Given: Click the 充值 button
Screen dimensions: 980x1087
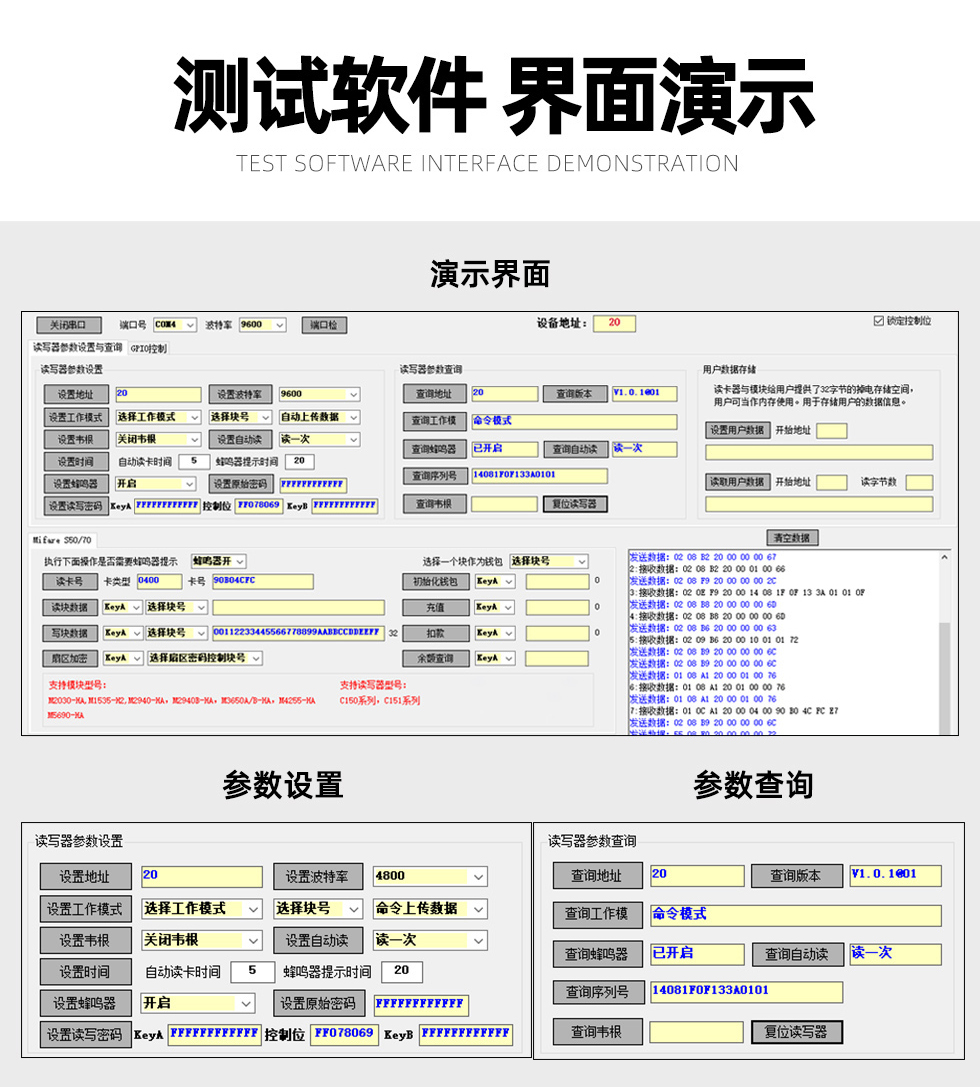Looking at the screenshot, I should coord(435,608).
